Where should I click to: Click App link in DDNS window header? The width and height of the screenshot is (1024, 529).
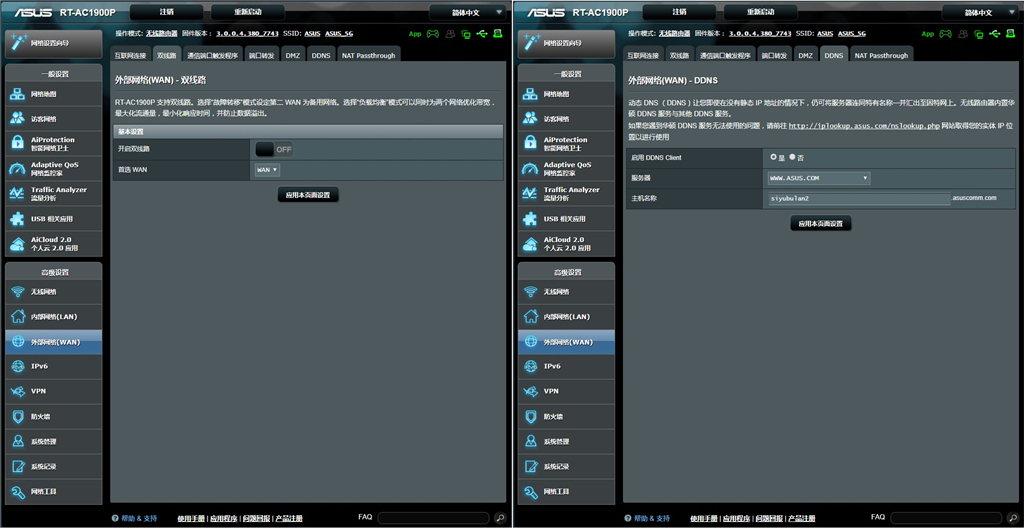[x=928, y=34]
